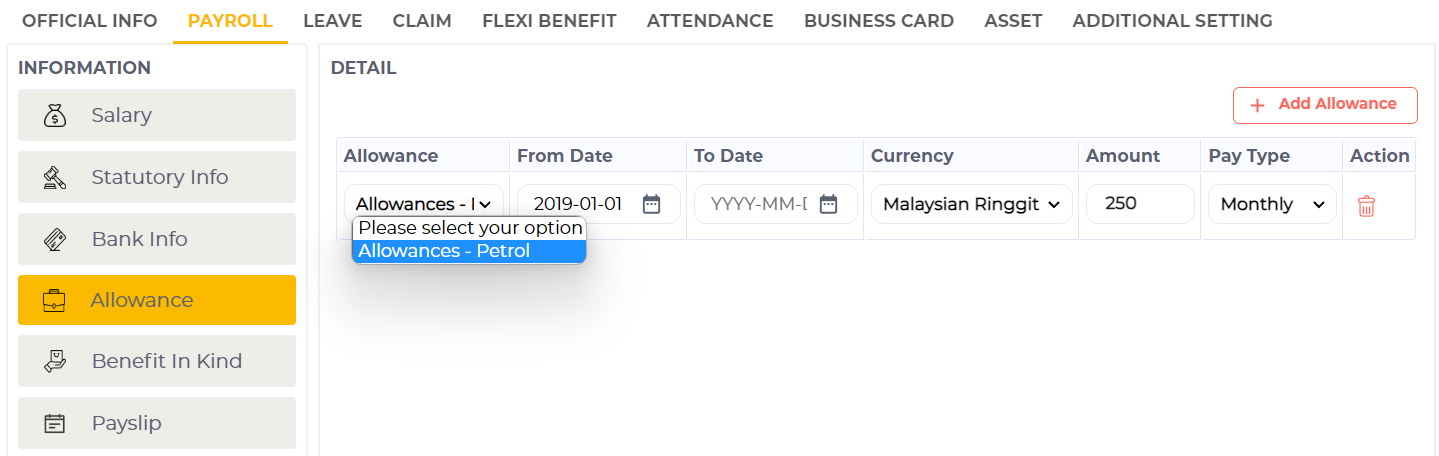Expand the Monthly pay type dropdown
This screenshot has width=1439, height=456.
click(1272, 204)
